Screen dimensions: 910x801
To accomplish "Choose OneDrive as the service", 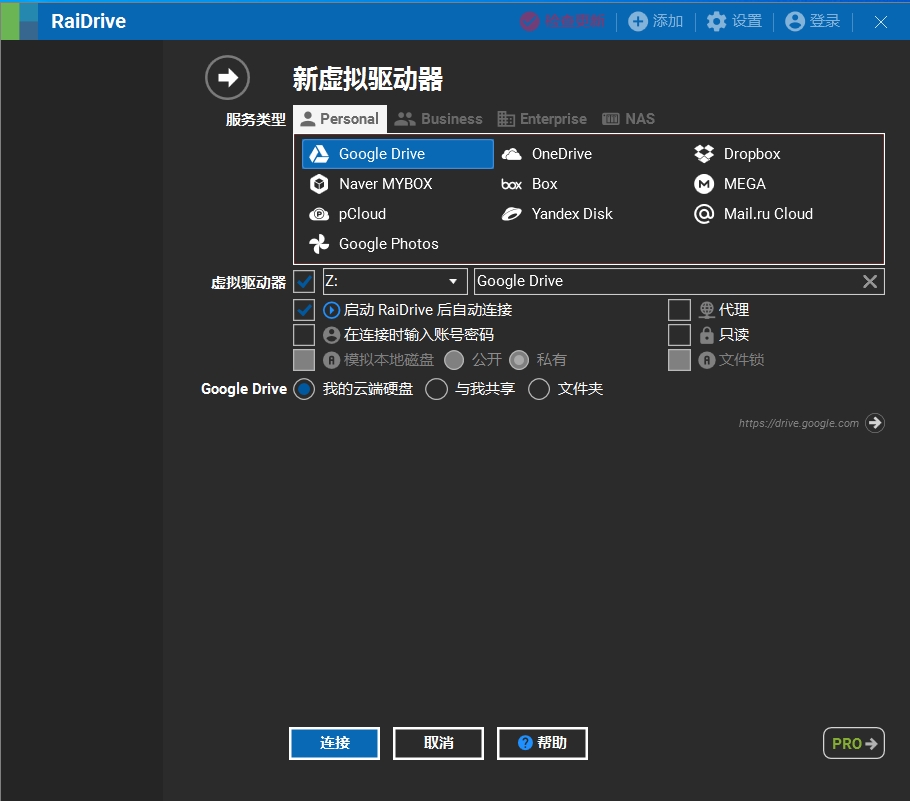I will point(547,154).
